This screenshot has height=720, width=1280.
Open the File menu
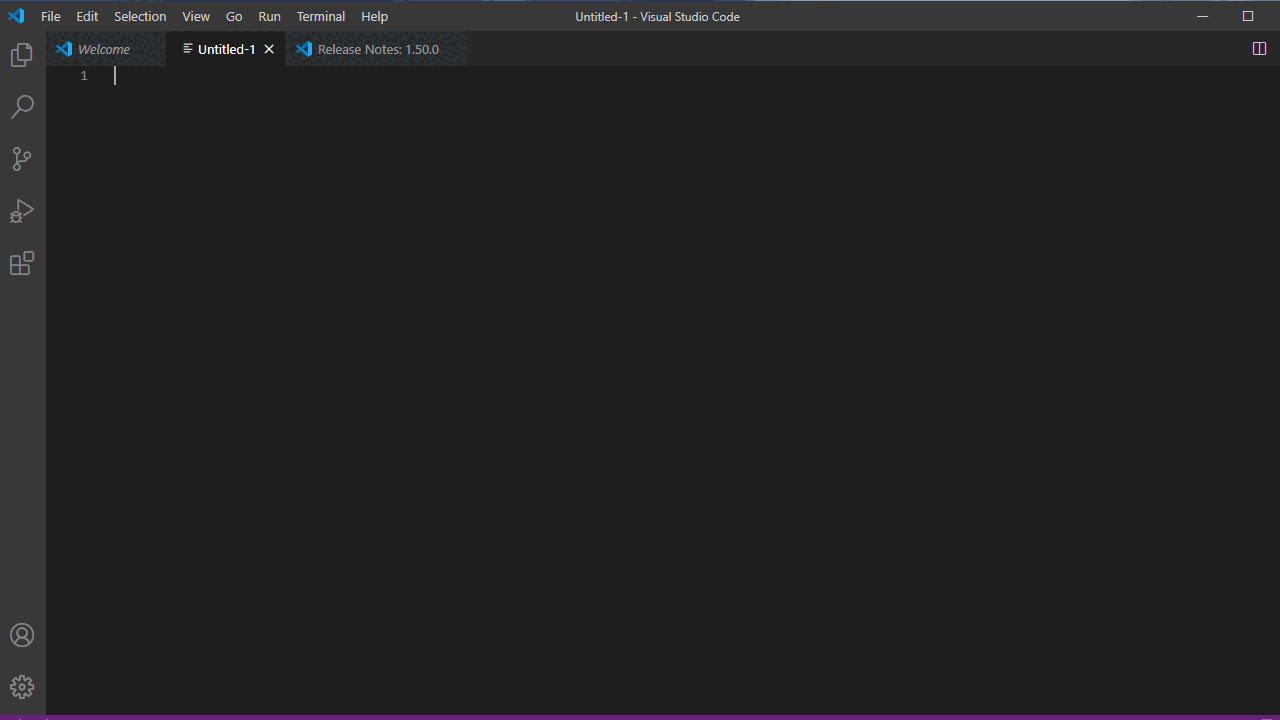tap(51, 16)
